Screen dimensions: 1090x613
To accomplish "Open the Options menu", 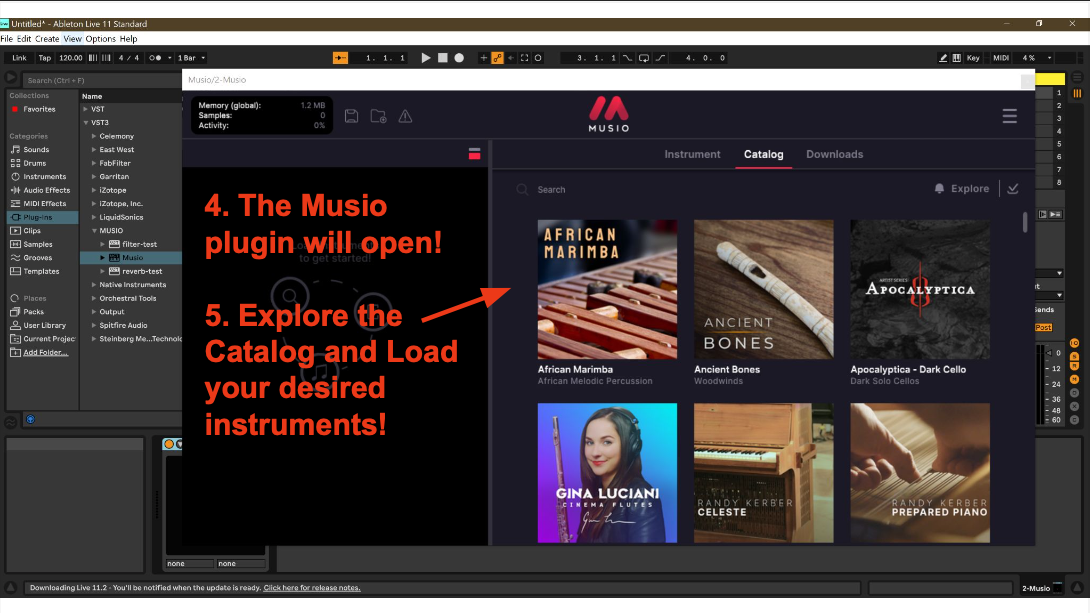I will point(101,39).
